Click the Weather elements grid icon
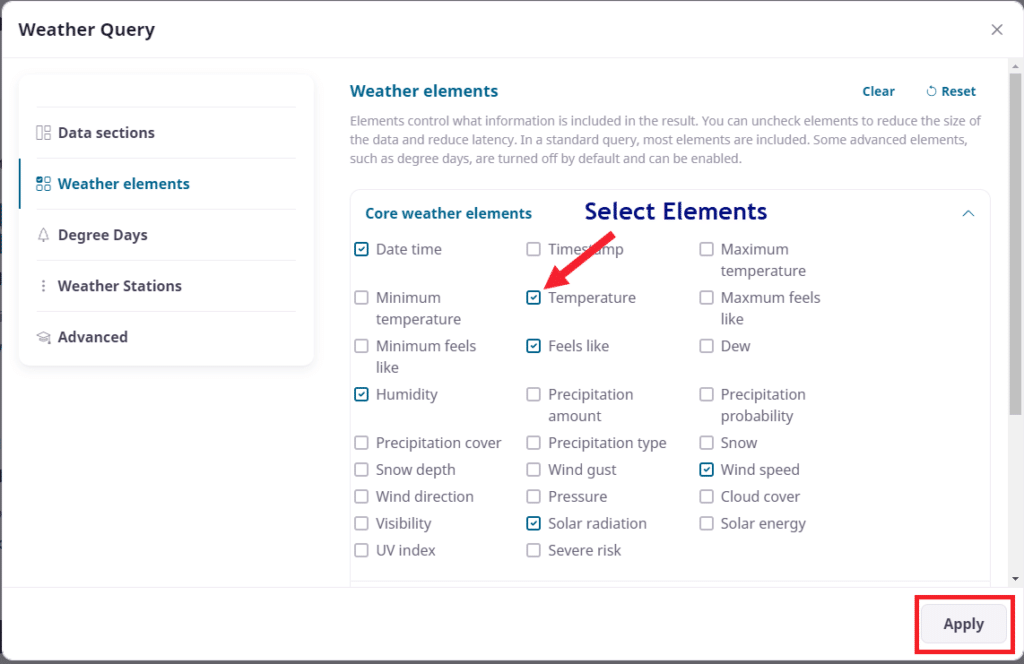This screenshot has width=1024, height=664. (44, 183)
